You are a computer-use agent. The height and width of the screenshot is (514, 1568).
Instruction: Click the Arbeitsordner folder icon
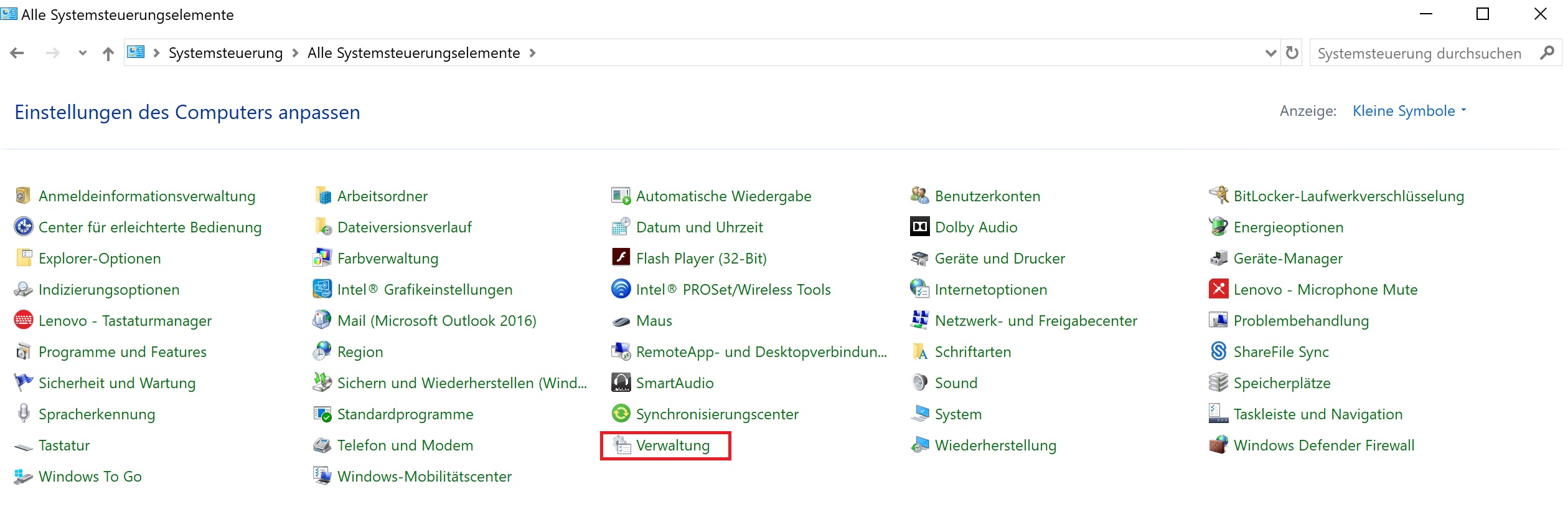click(322, 196)
